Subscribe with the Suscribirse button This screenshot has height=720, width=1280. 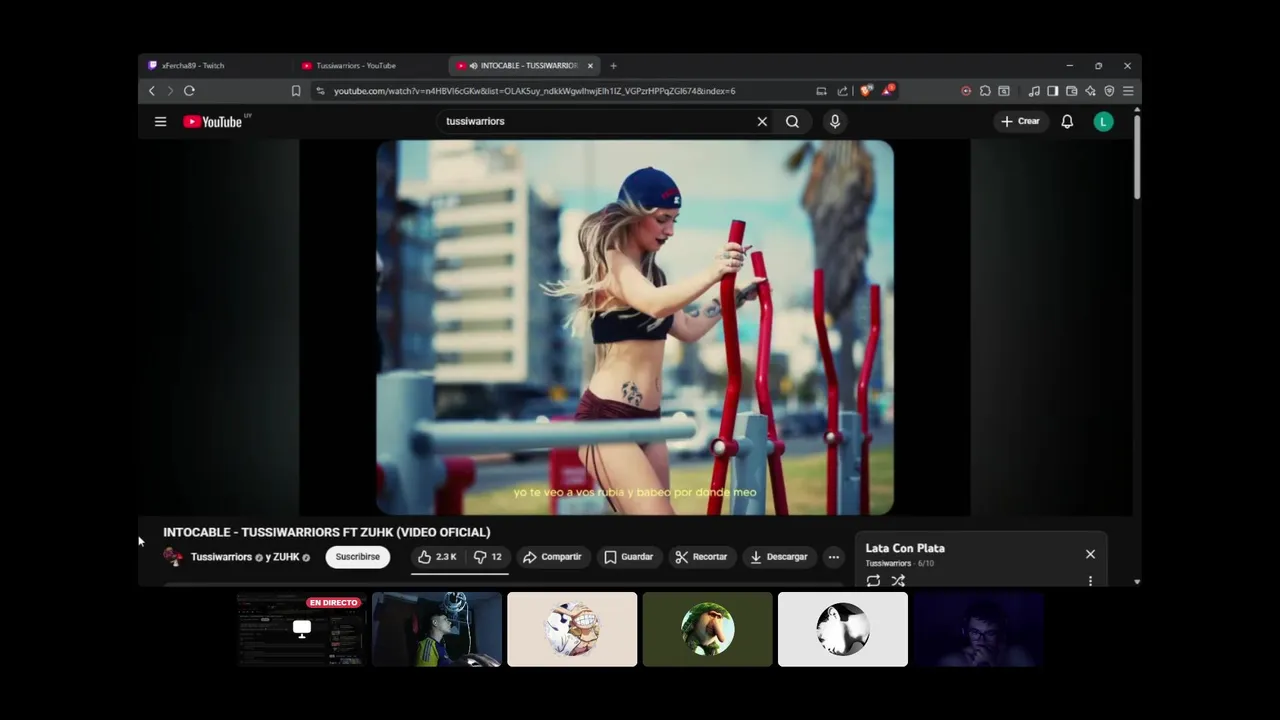[357, 557]
